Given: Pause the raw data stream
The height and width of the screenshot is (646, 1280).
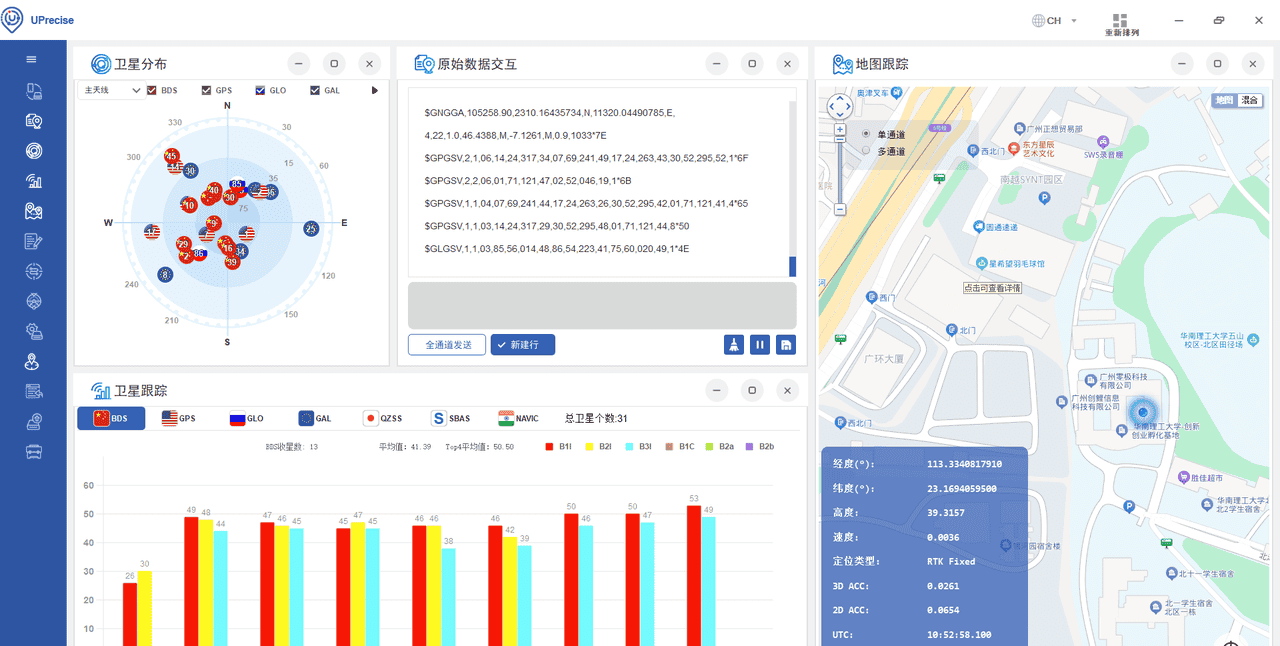Looking at the screenshot, I should click(760, 344).
